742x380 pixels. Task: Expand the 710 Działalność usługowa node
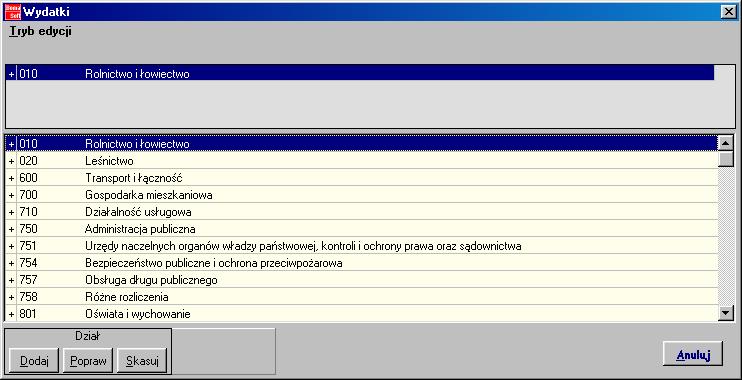(11, 212)
